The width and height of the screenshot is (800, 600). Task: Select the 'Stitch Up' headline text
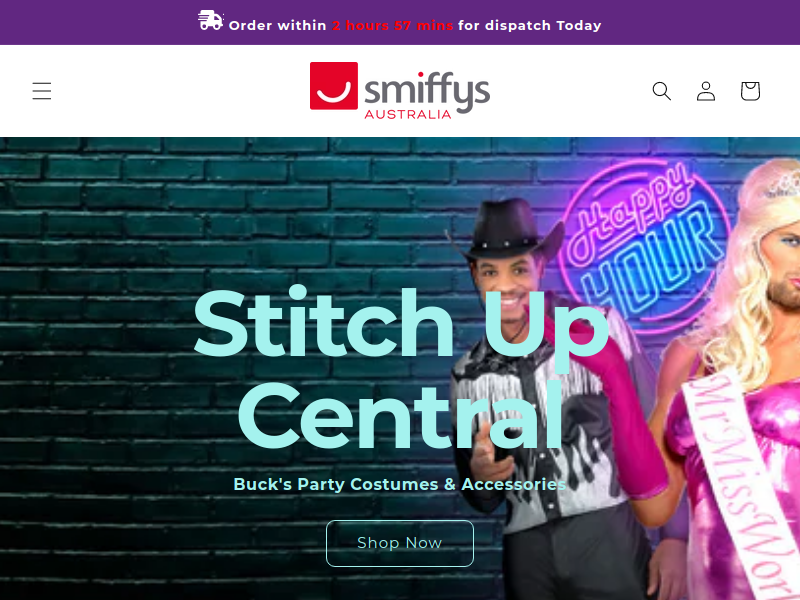pyautogui.click(x=401, y=325)
